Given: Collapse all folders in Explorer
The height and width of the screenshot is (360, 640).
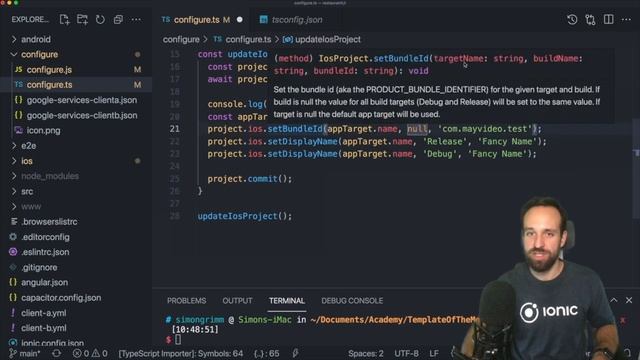Looking at the screenshot, I should pyautogui.click(x=118, y=20).
